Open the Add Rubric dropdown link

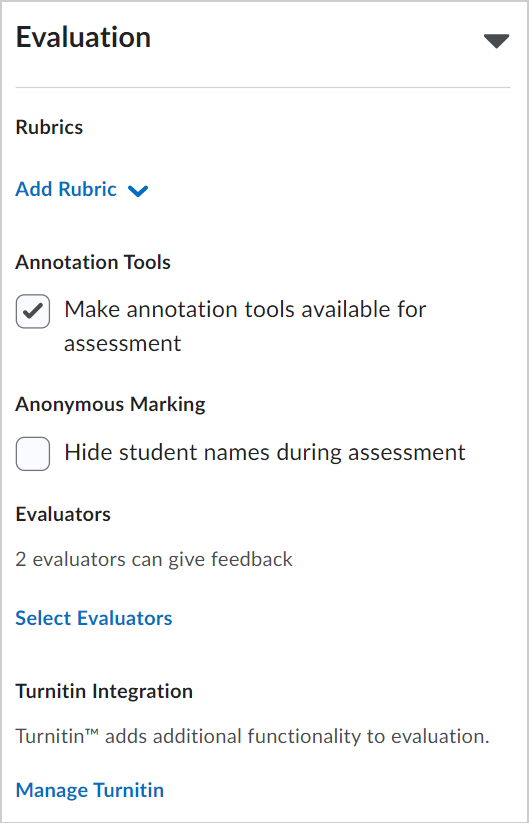click(82, 189)
